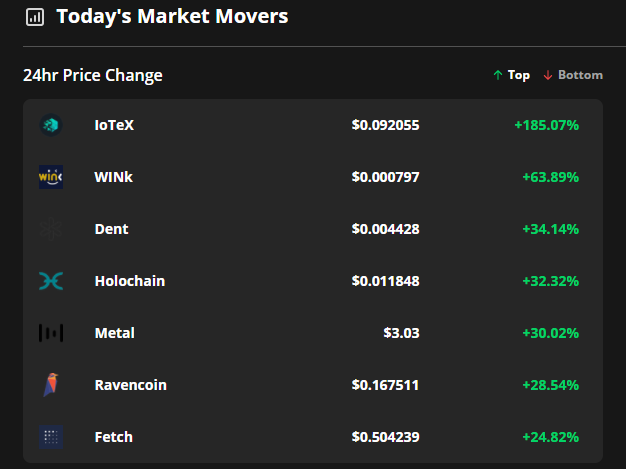Click the red down arrow beside Bottom
This screenshot has width=626, height=469.
[x=548, y=75]
